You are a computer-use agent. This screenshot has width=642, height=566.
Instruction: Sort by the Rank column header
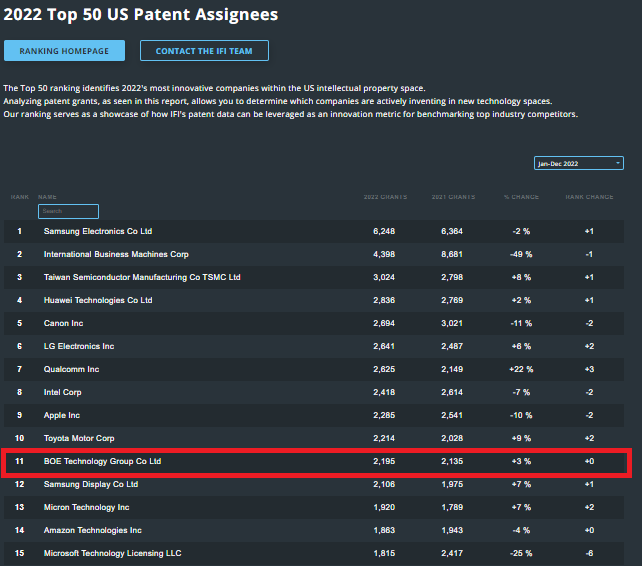20,197
